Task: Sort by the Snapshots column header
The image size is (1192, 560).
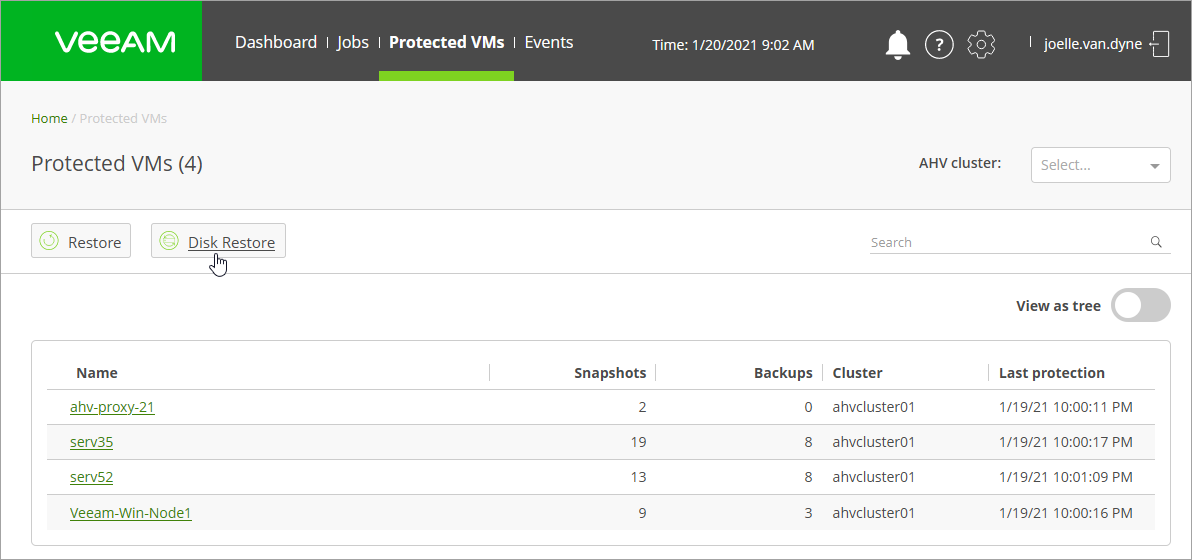Action: 610,373
